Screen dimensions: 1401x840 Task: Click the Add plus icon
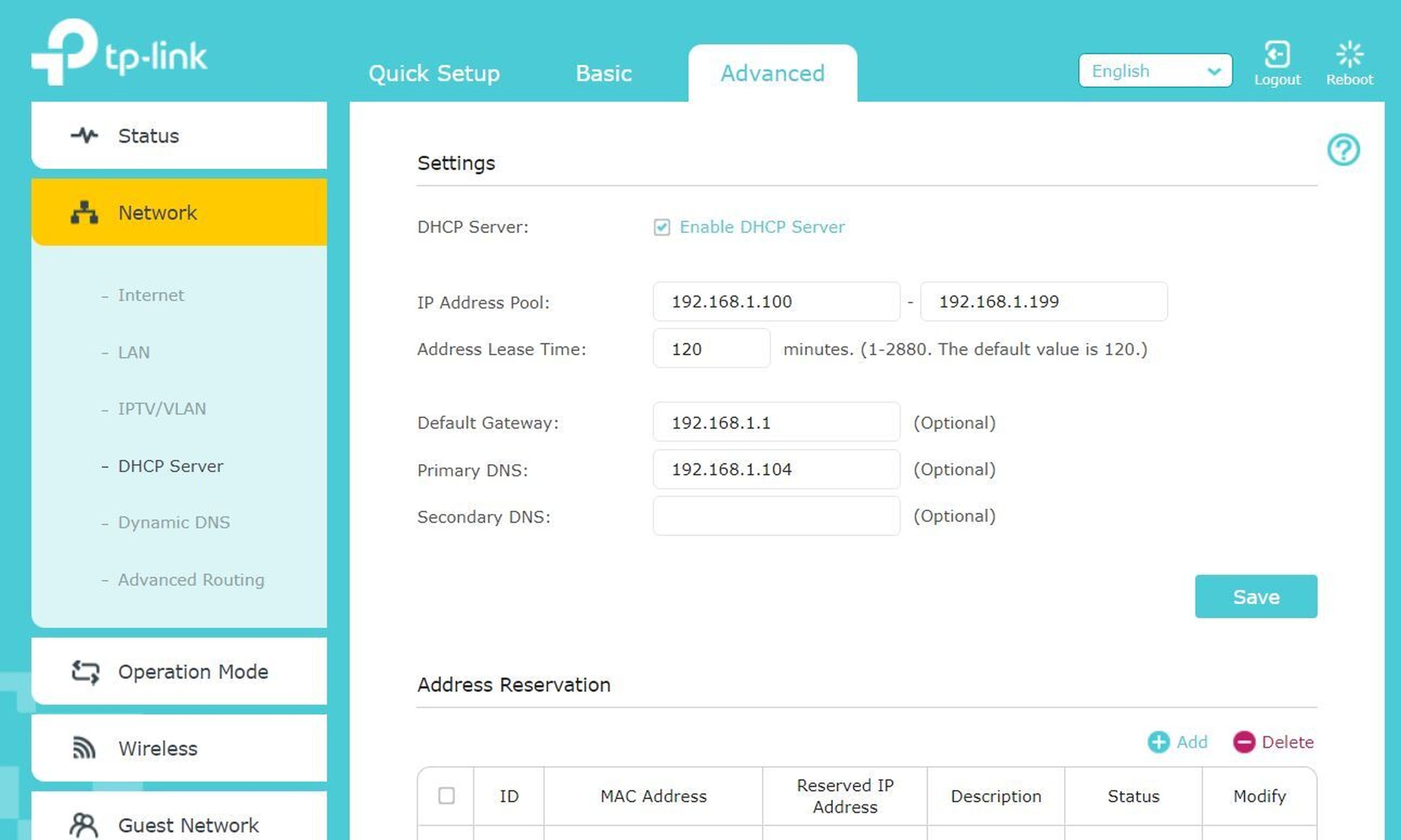coord(1158,742)
